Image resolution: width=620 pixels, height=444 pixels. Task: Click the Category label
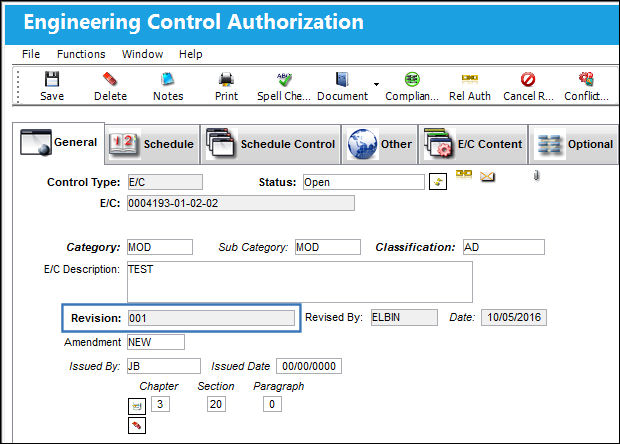(93, 247)
